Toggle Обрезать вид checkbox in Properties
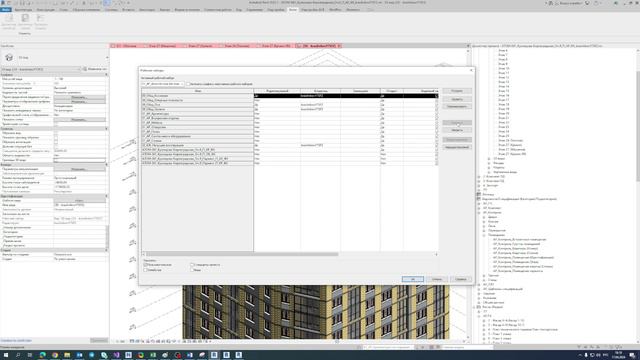This screenshot has height=360, width=640. coord(56,133)
